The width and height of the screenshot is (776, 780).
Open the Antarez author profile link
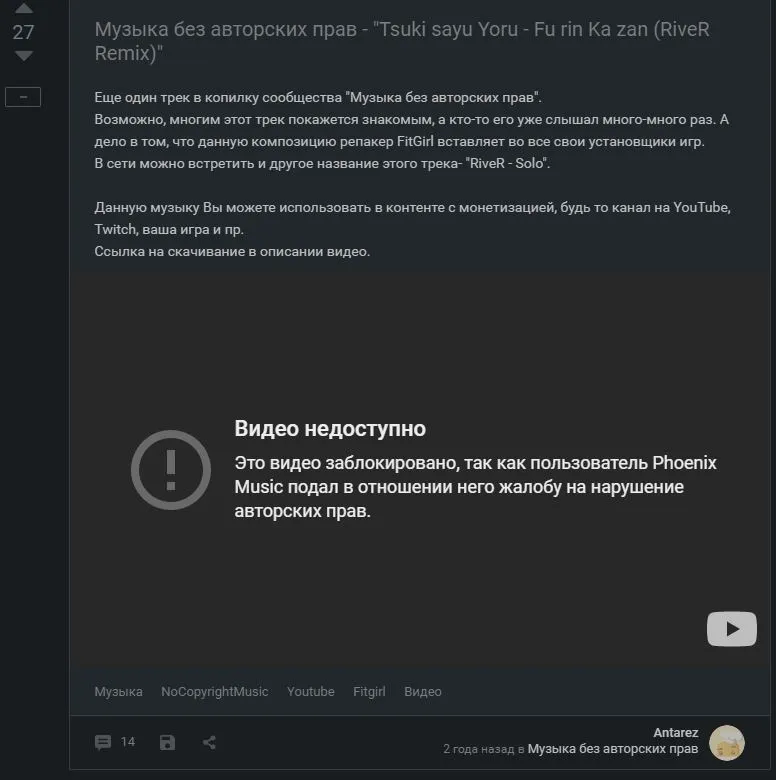[676, 733]
